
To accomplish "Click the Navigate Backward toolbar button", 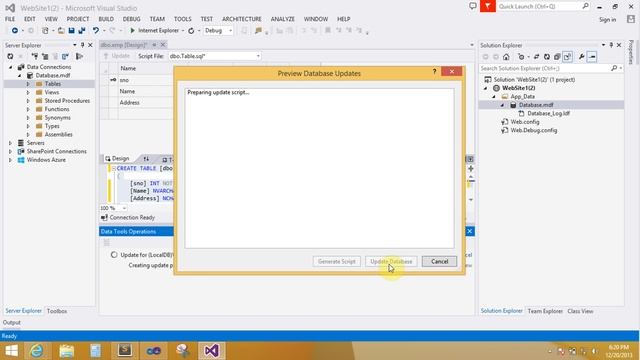I will (x=15, y=31).
